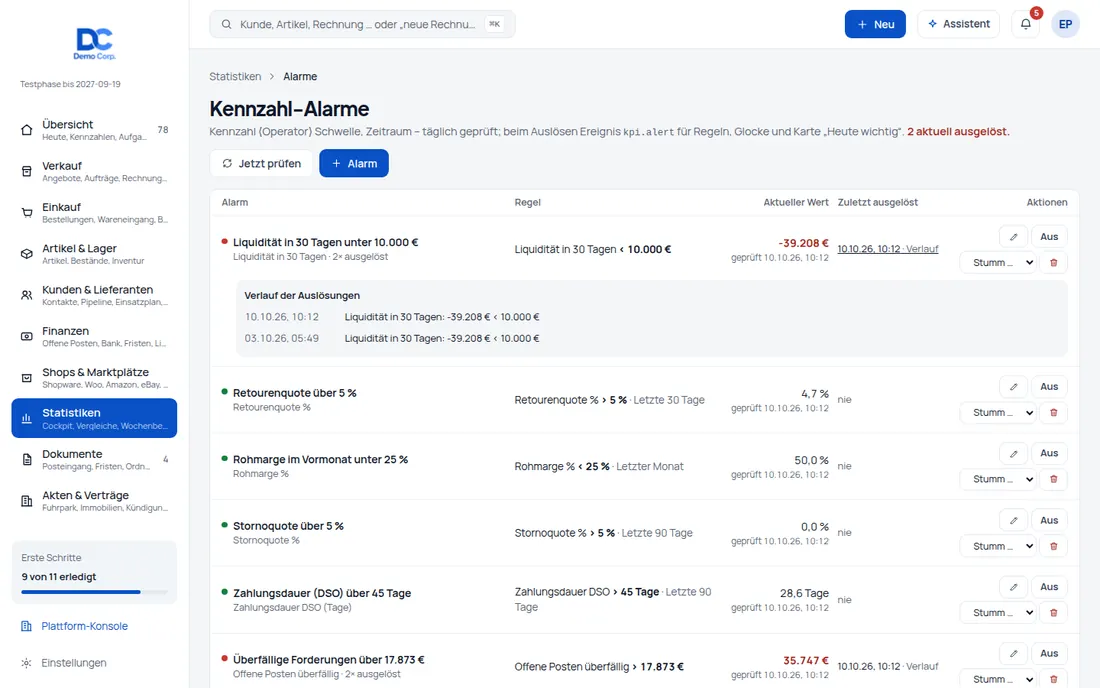Delete the Überfällige Forderungen alarm

(x=1053, y=679)
